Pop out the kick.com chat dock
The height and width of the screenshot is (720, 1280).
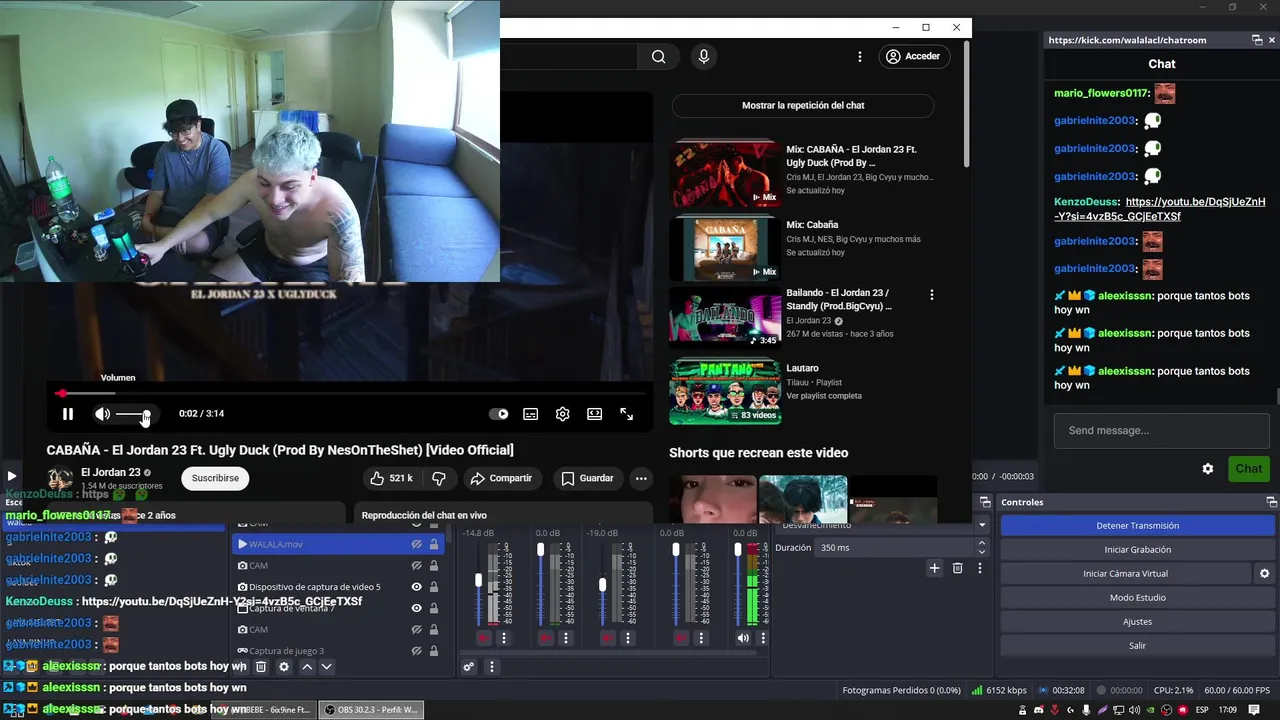coord(1257,40)
